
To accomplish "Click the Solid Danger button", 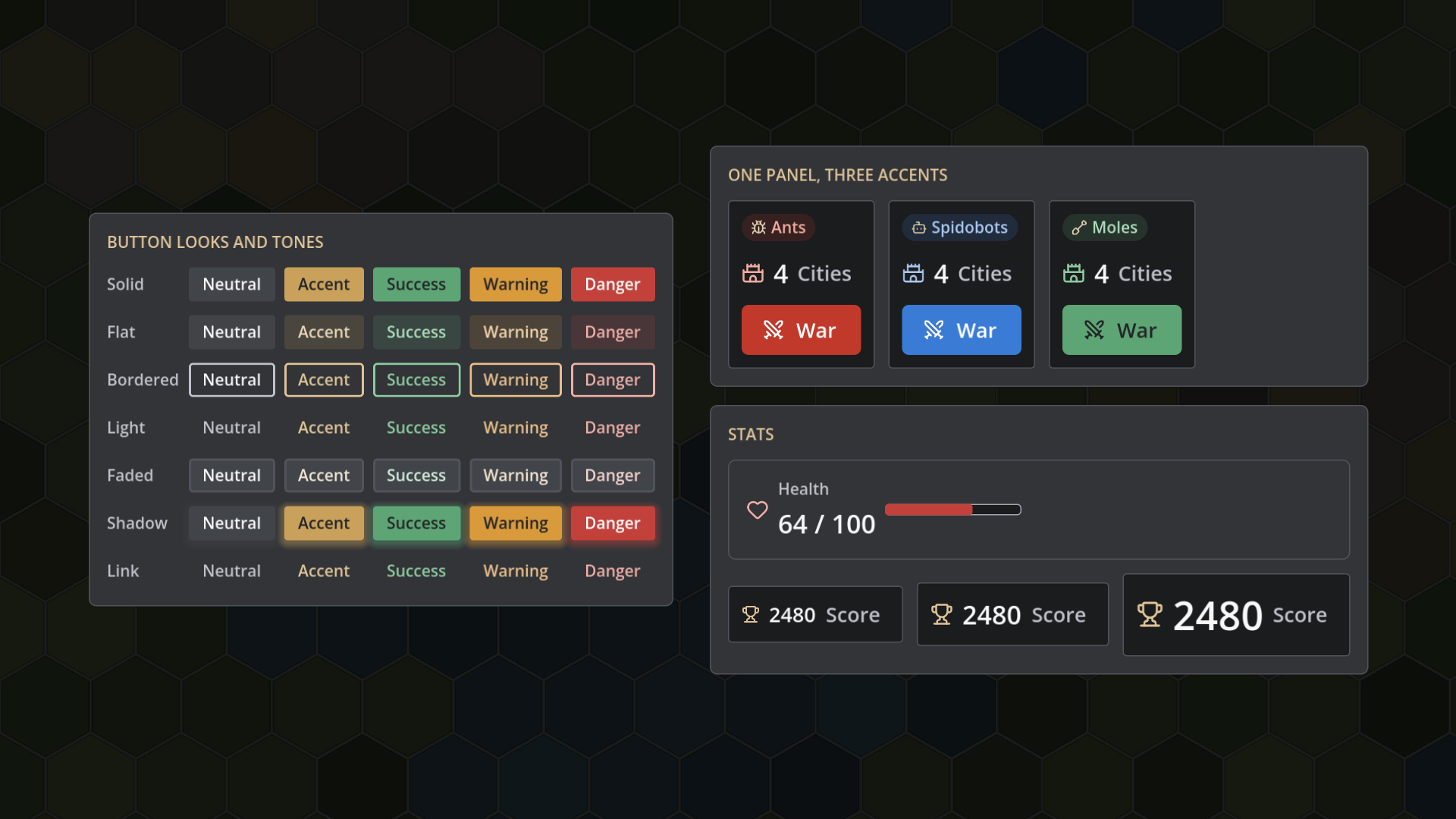I will 613,284.
